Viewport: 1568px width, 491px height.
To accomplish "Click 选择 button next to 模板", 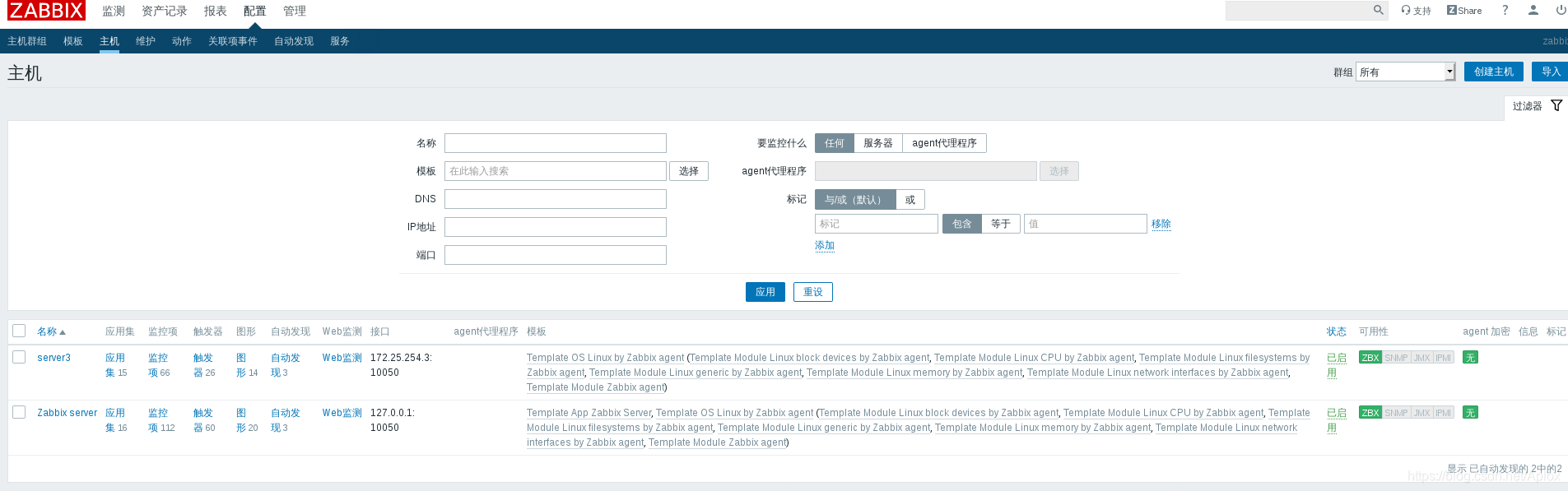I will pos(689,171).
